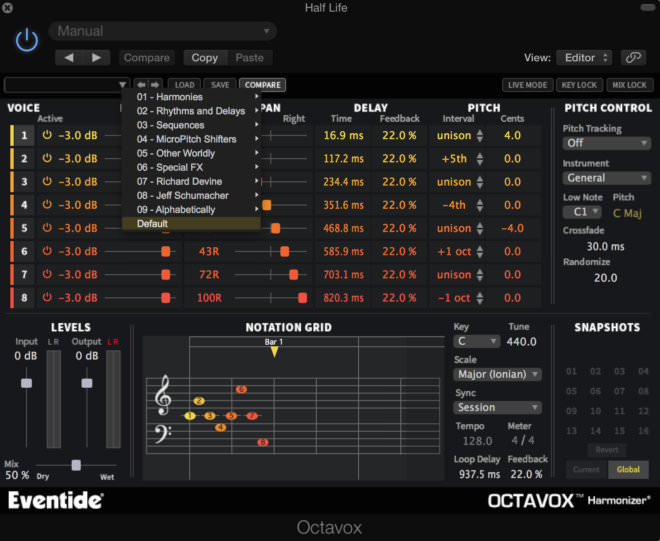Enable Key Lock
The height and width of the screenshot is (541, 660).
pos(579,85)
